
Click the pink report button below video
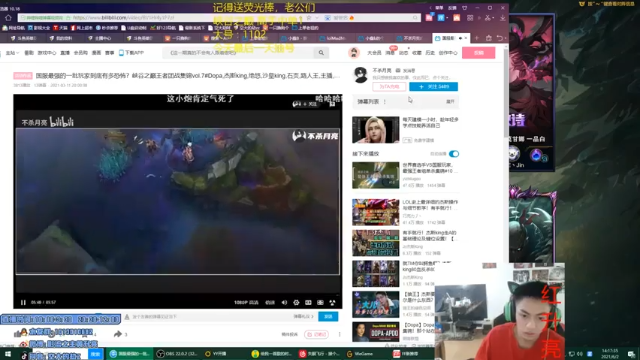[317, 334]
